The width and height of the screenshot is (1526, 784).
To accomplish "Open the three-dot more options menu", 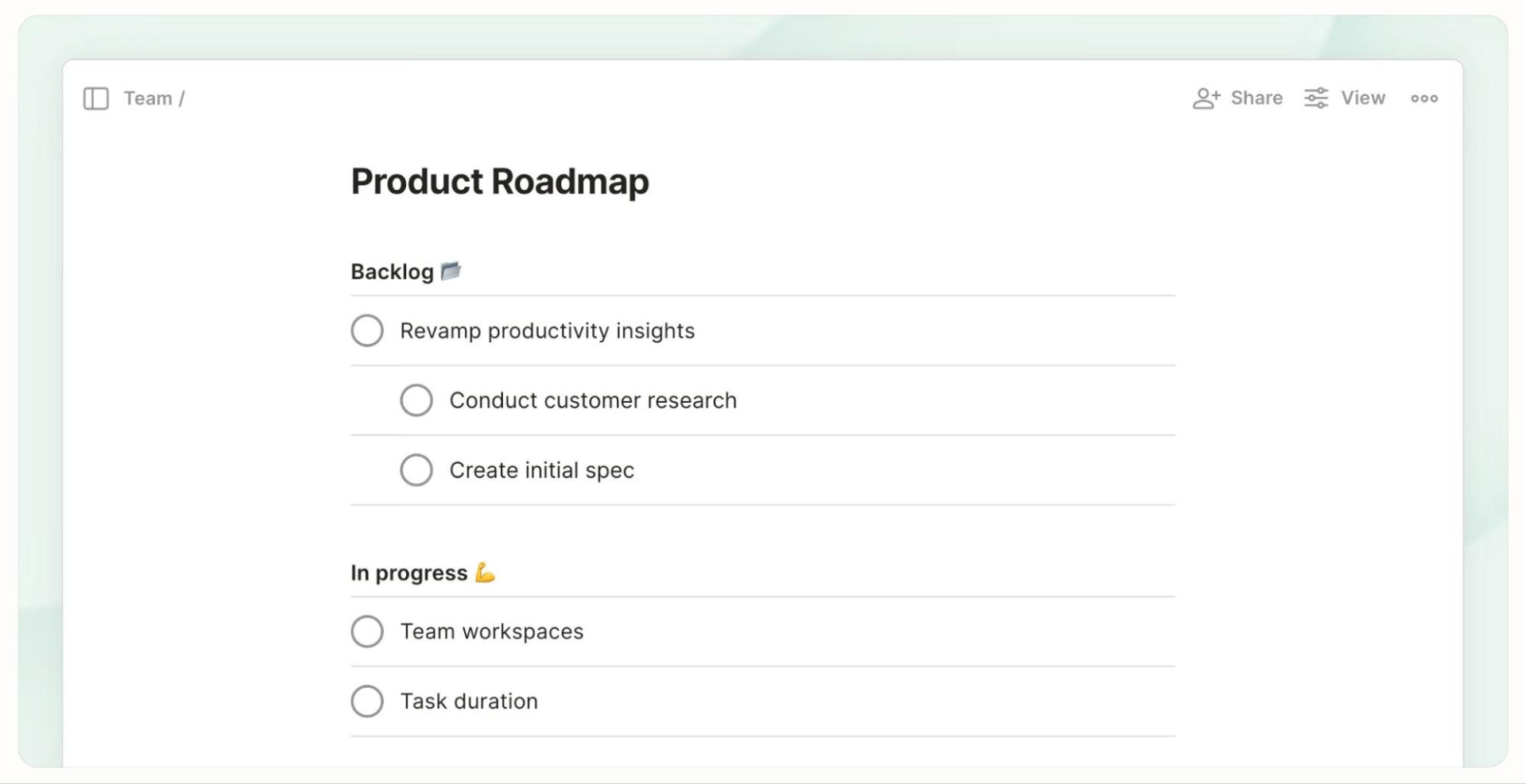I will click(1423, 98).
